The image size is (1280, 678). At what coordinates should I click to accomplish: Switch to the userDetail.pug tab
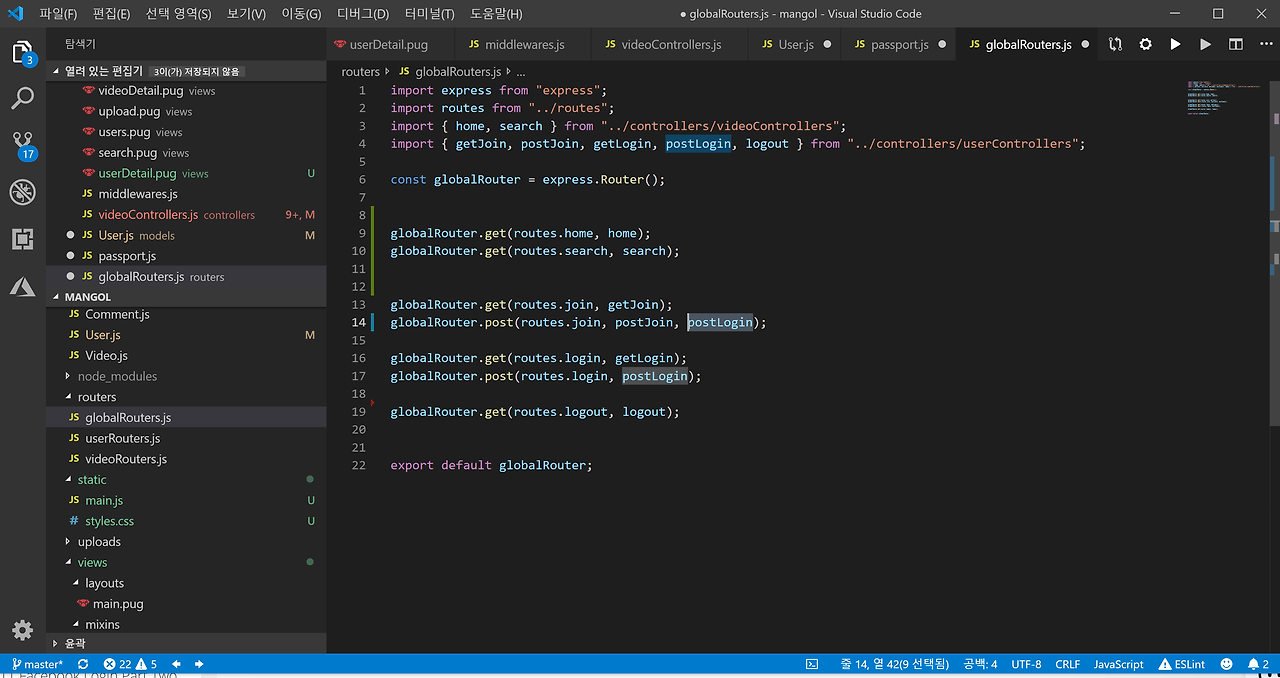pyautogui.click(x=390, y=45)
